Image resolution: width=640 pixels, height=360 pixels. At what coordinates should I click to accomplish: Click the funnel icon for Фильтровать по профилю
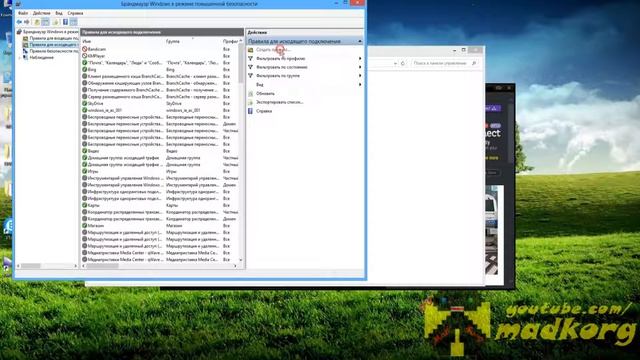tap(251, 58)
